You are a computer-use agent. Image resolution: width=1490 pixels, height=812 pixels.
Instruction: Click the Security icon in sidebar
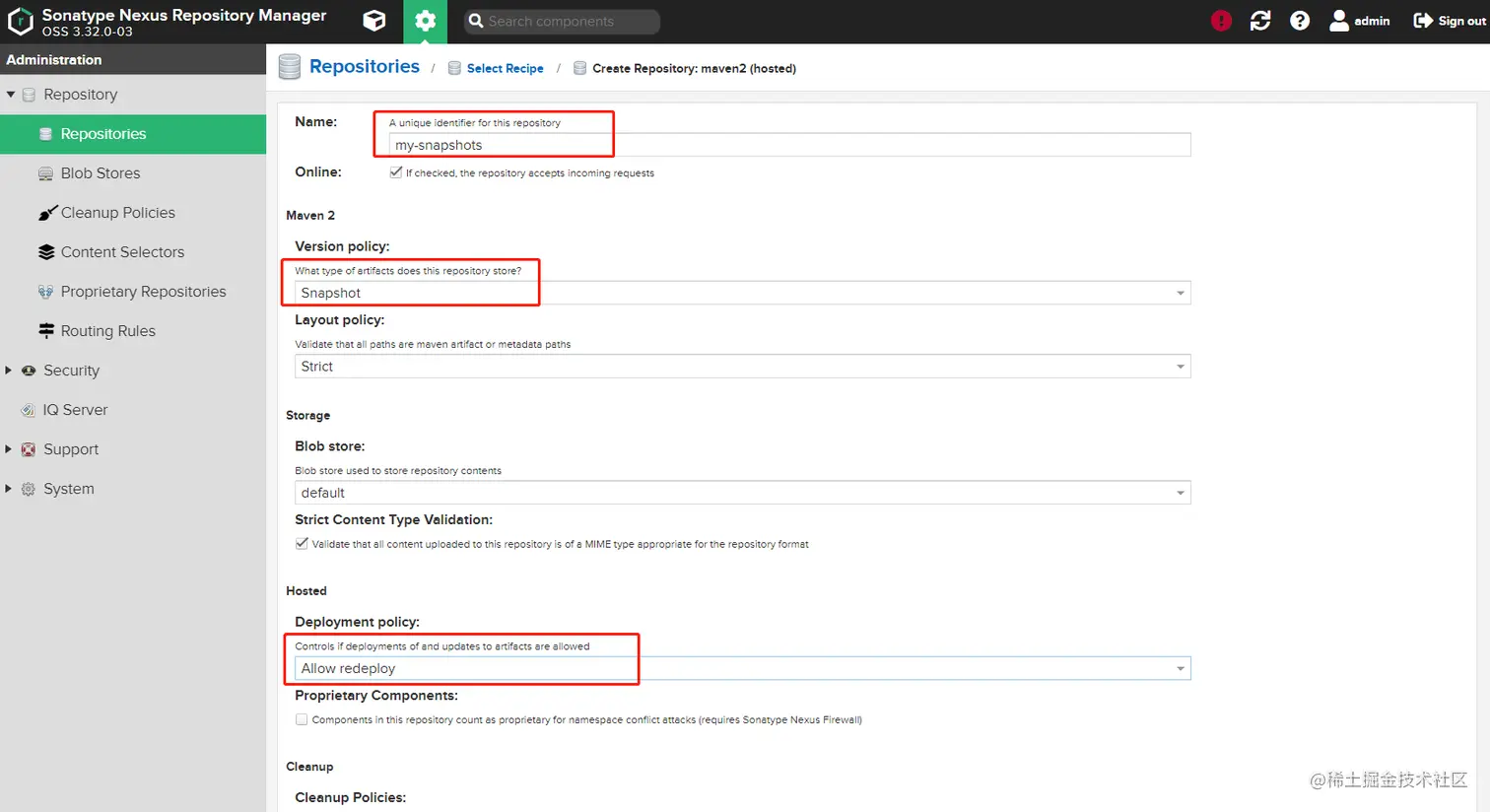tap(29, 371)
